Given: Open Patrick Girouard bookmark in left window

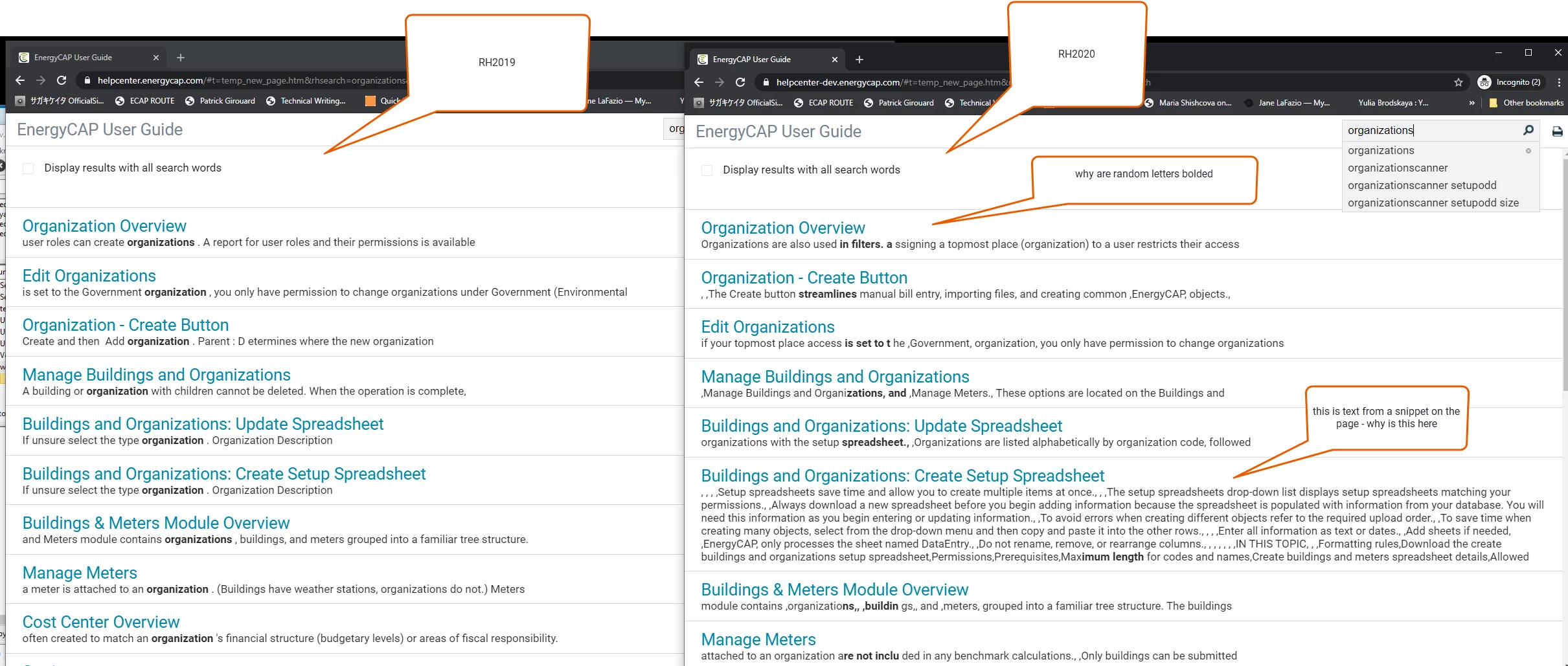Looking at the screenshot, I should (220, 101).
